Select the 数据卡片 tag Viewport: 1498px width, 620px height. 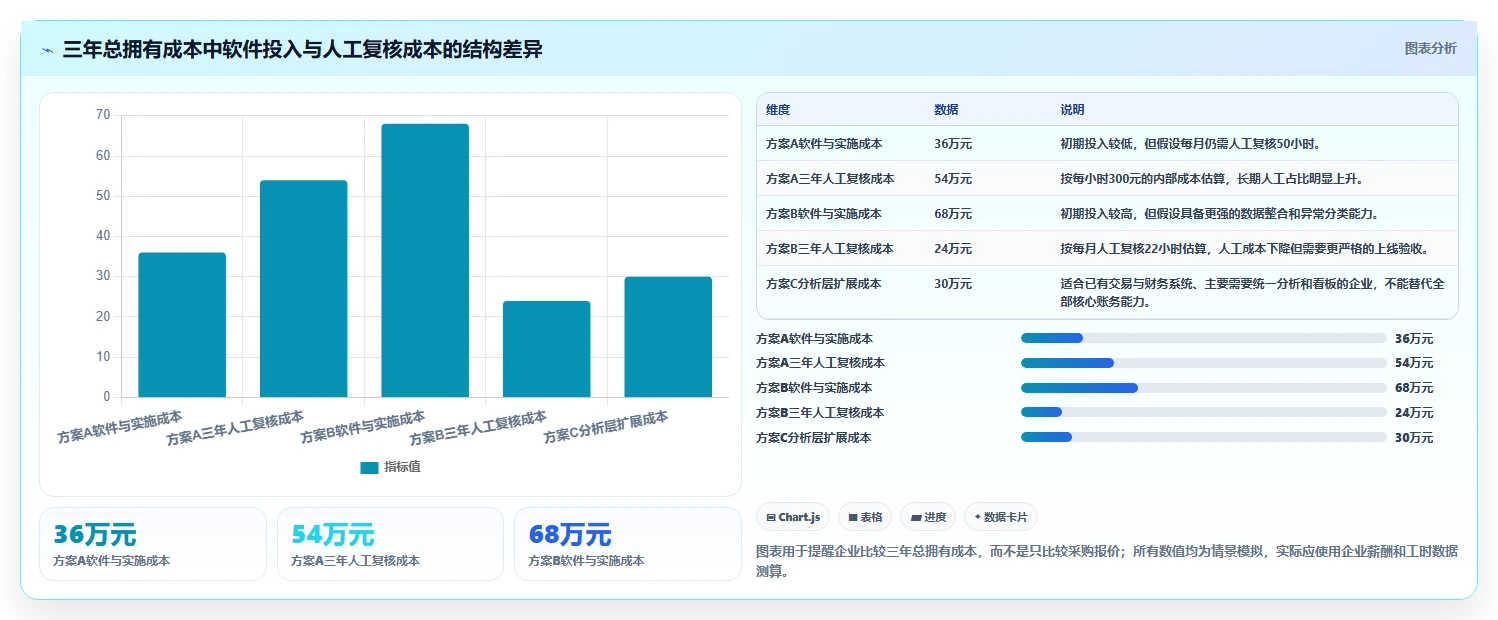tap(1001, 517)
